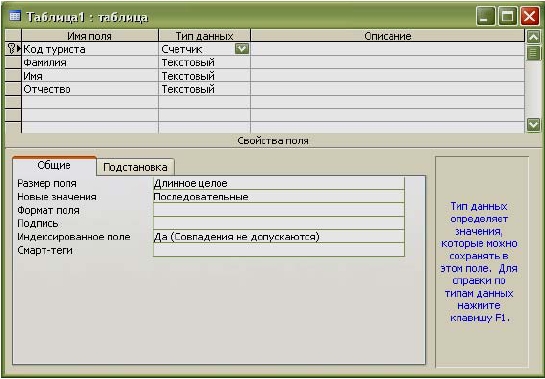Click the vertical scrollbar thumb of the field grid
The height and width of the screenshot is (379, 545).
click(x=534, y=53)
